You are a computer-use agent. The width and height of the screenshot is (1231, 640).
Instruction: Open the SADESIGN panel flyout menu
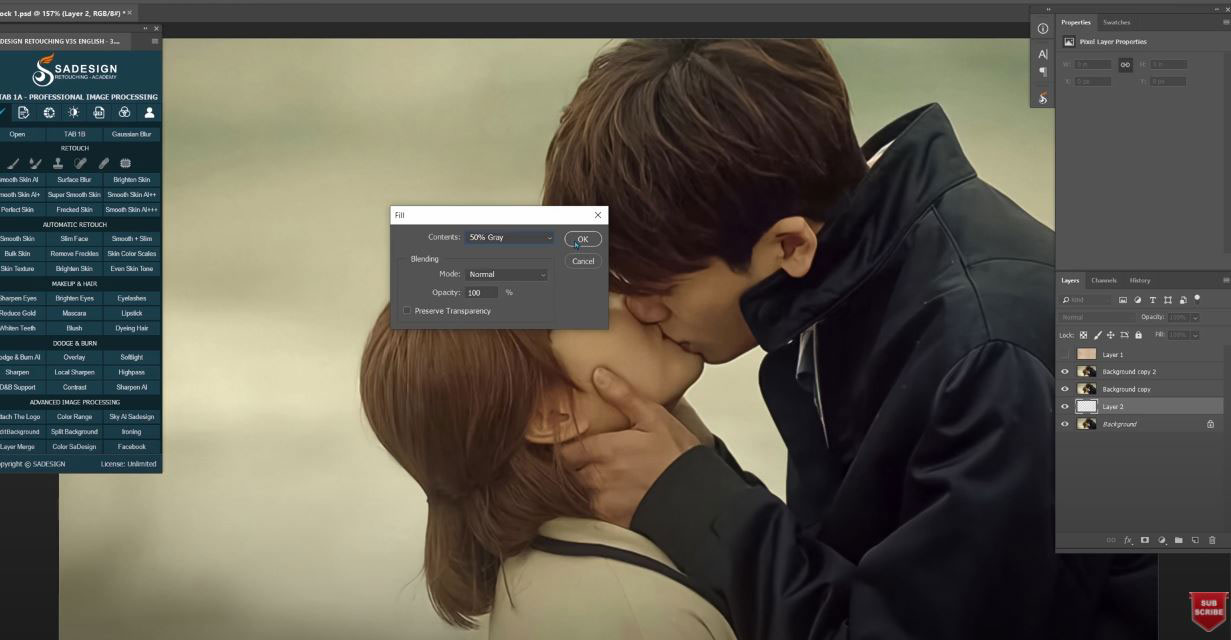point(155,41)
